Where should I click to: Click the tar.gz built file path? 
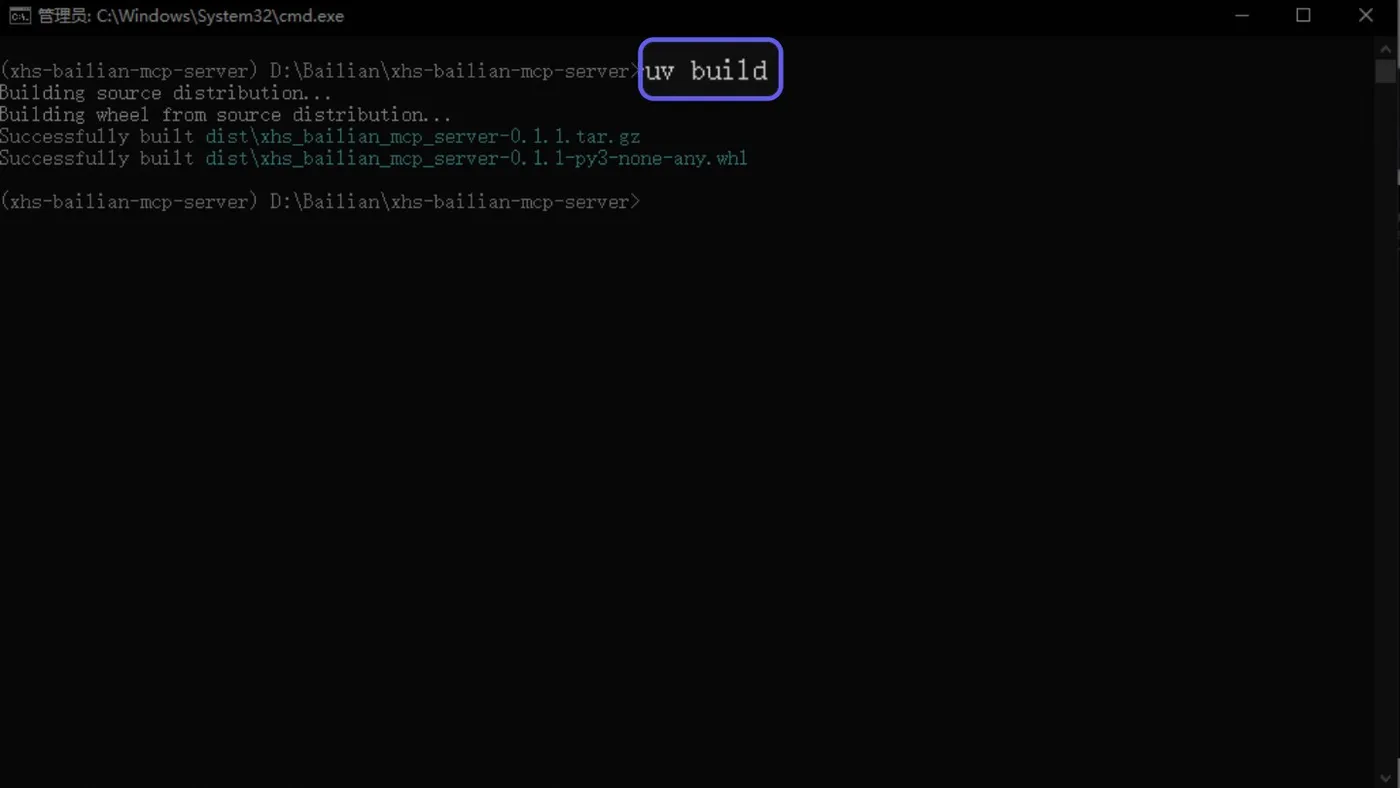coord(422,136)
